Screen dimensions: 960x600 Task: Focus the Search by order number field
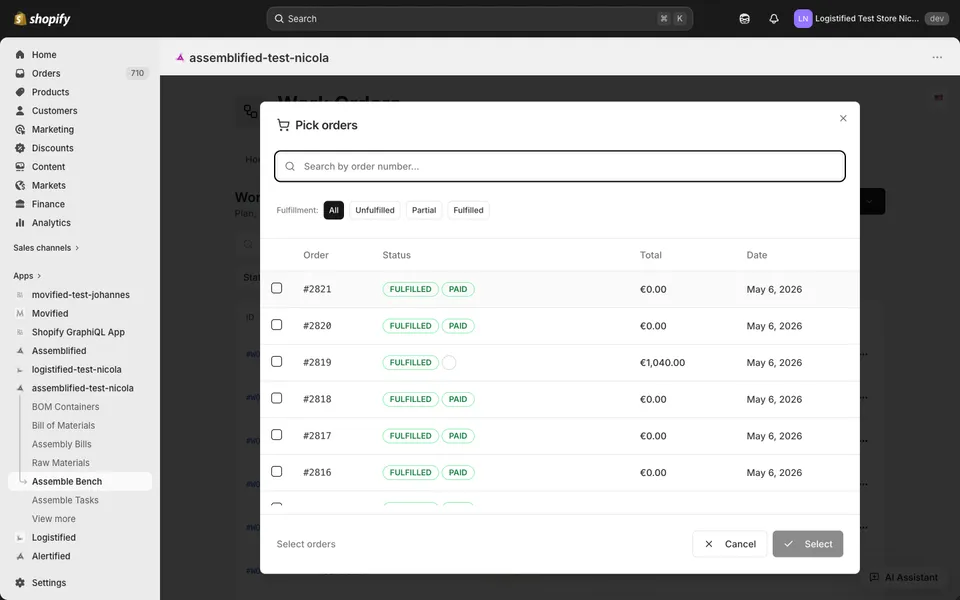560,167
